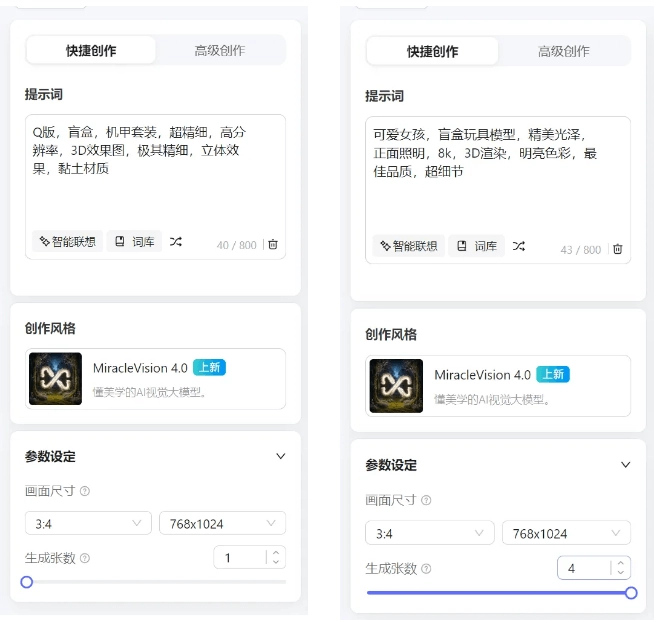Click the trash icon beside the 40 / 800 counter
The image size is (654, 620).
(x=273, y=244)
